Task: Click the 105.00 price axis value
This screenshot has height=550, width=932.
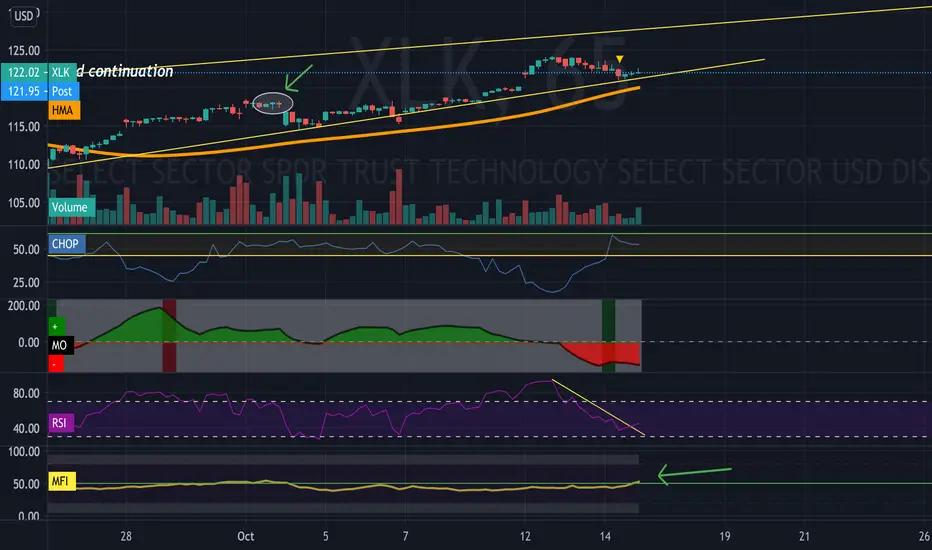Action: (24, 203)
